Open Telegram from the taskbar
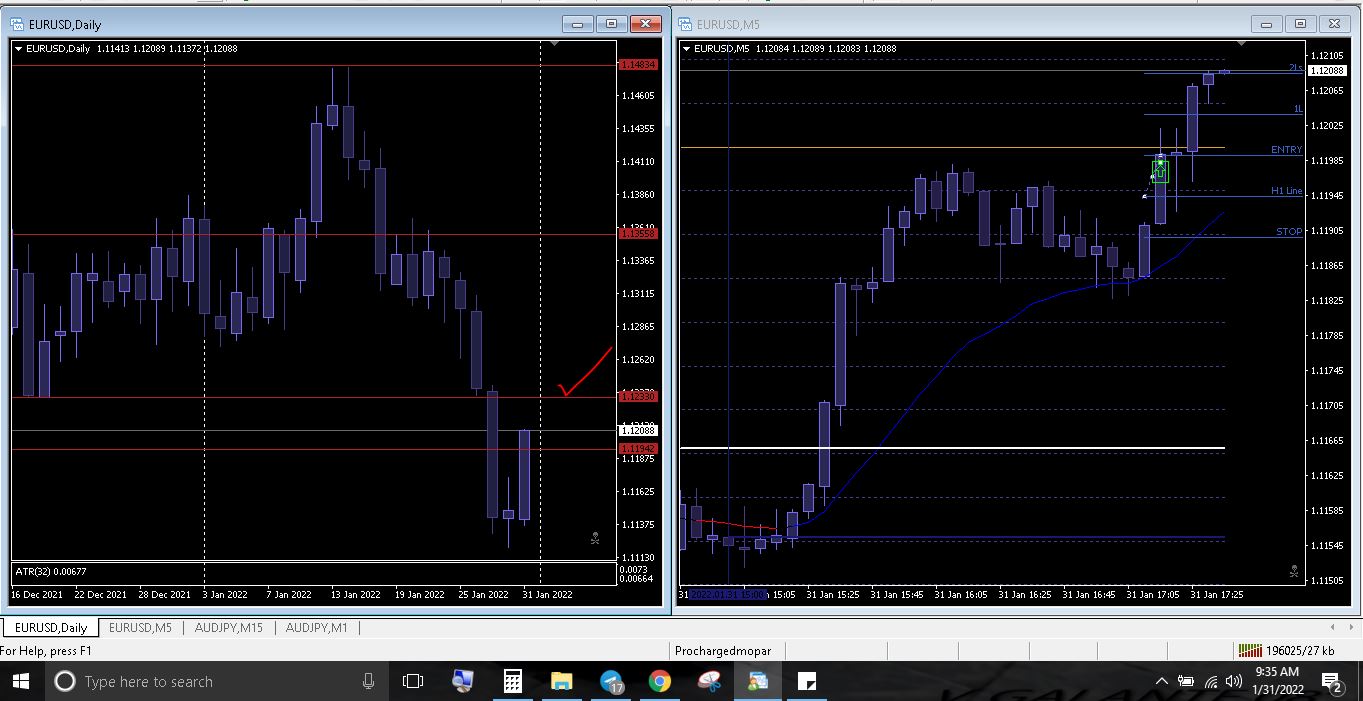Viewport: 1363px width, 701px height. click(x=611, y=681)
